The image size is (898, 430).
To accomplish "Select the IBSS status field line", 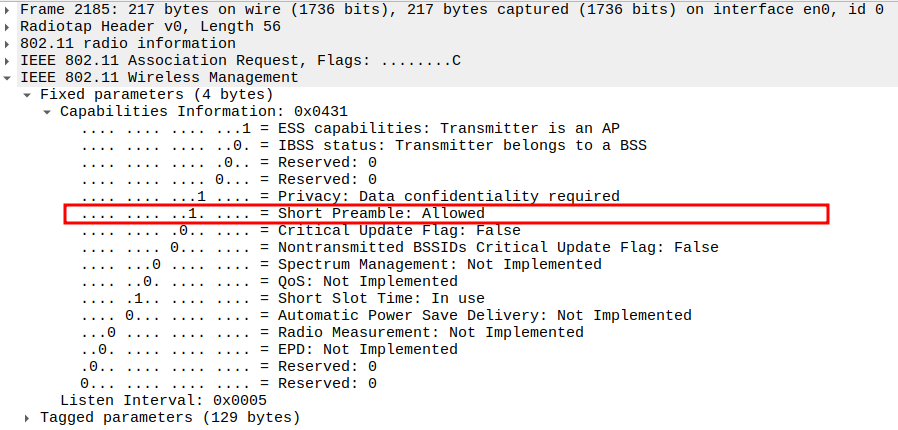I will tap(461, 145).
